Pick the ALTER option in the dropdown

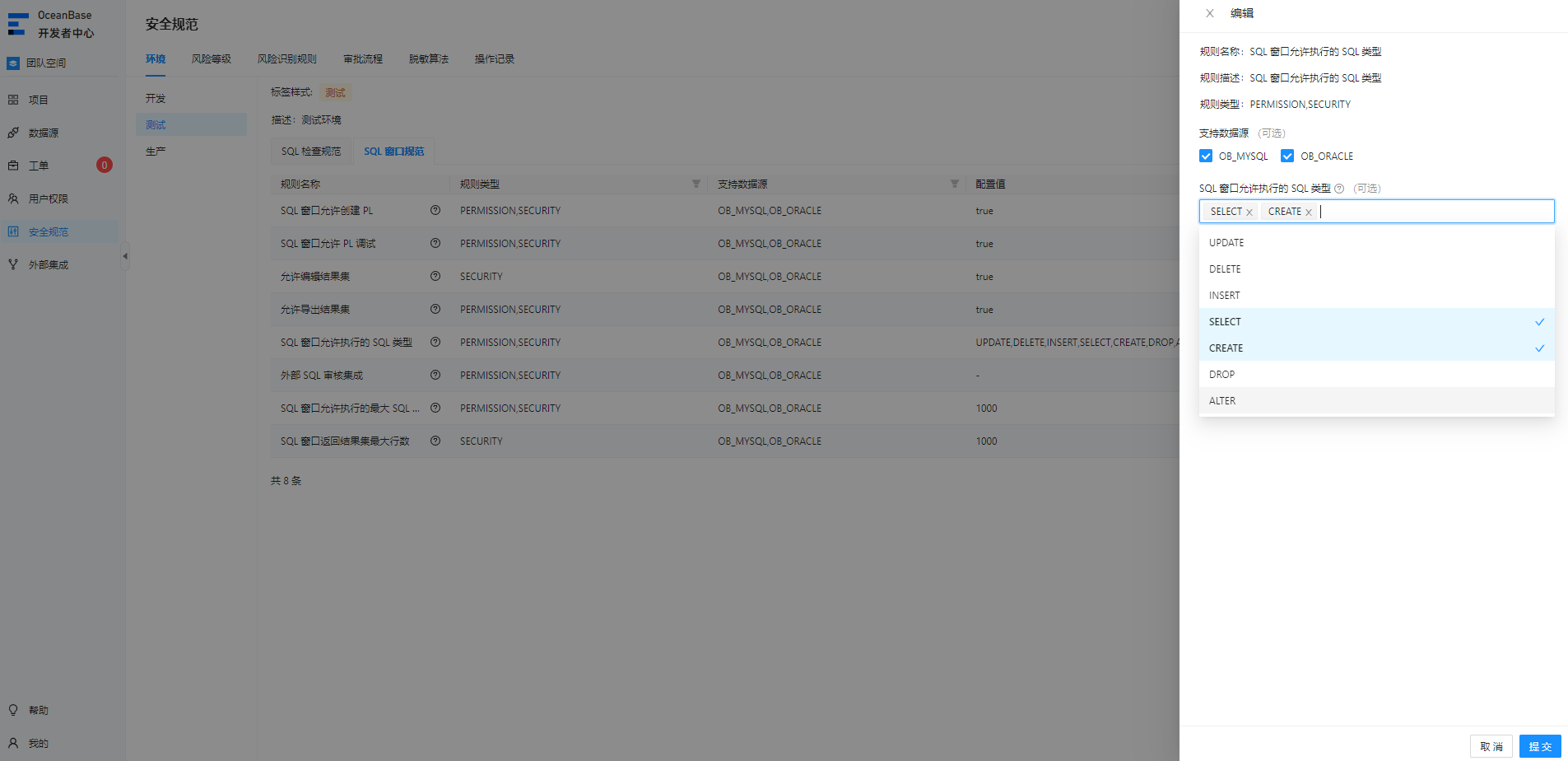tap(1376, 401)
